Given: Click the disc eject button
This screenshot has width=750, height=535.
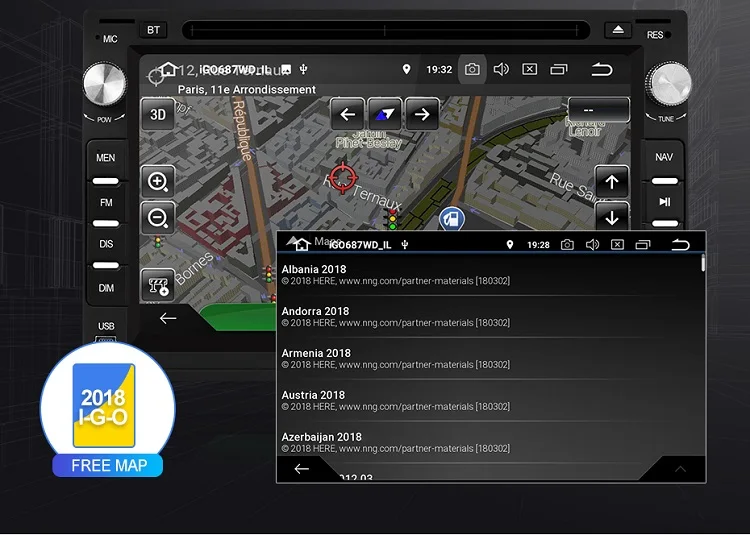Looking at the screenshot, I should point(618,30).
